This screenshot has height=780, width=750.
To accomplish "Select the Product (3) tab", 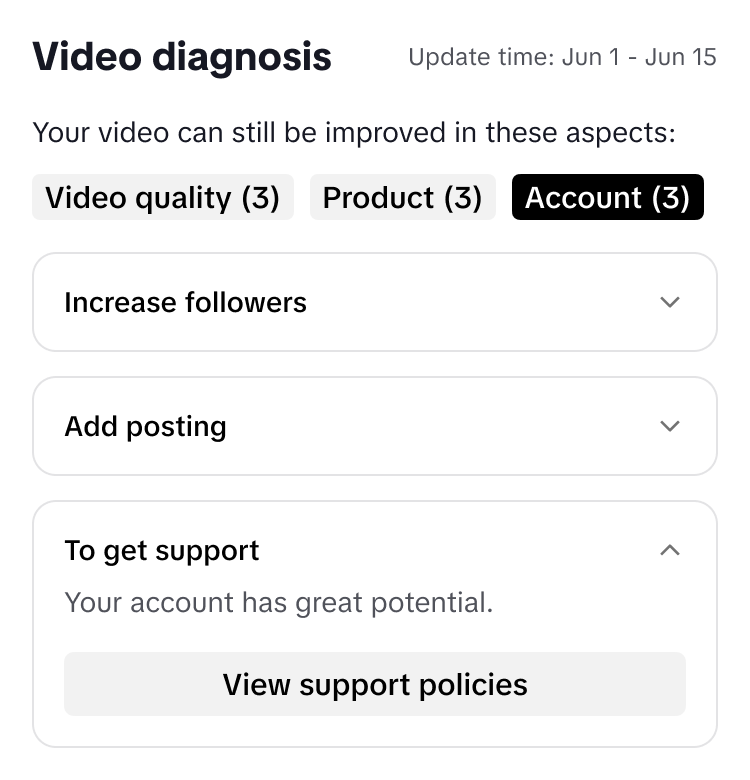I will (x=402, y=198).
